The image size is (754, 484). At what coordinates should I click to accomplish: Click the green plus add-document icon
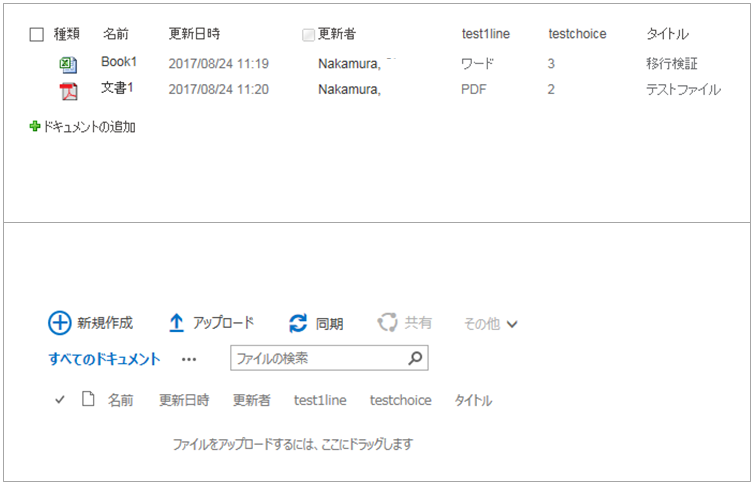coord(35,127)
